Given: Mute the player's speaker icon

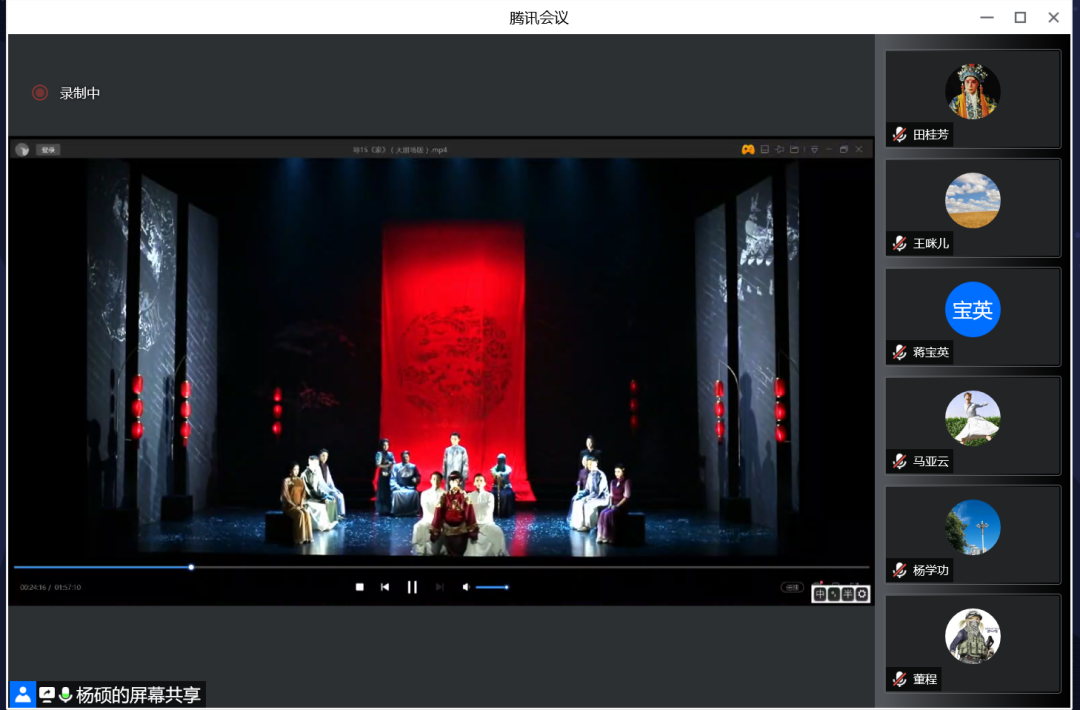Looking at the screenshot, I should point(466,587).
